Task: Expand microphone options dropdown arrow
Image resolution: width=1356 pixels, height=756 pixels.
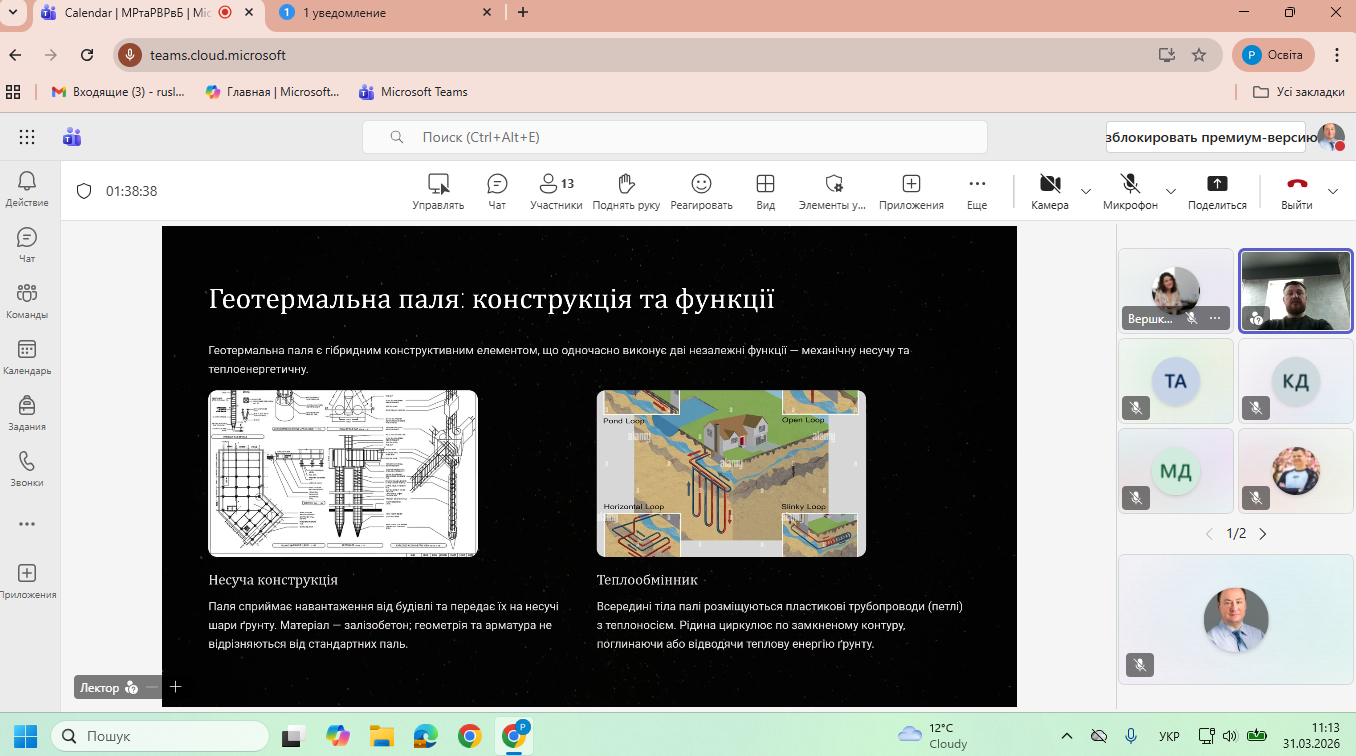Action: [x=1171, y=191]
